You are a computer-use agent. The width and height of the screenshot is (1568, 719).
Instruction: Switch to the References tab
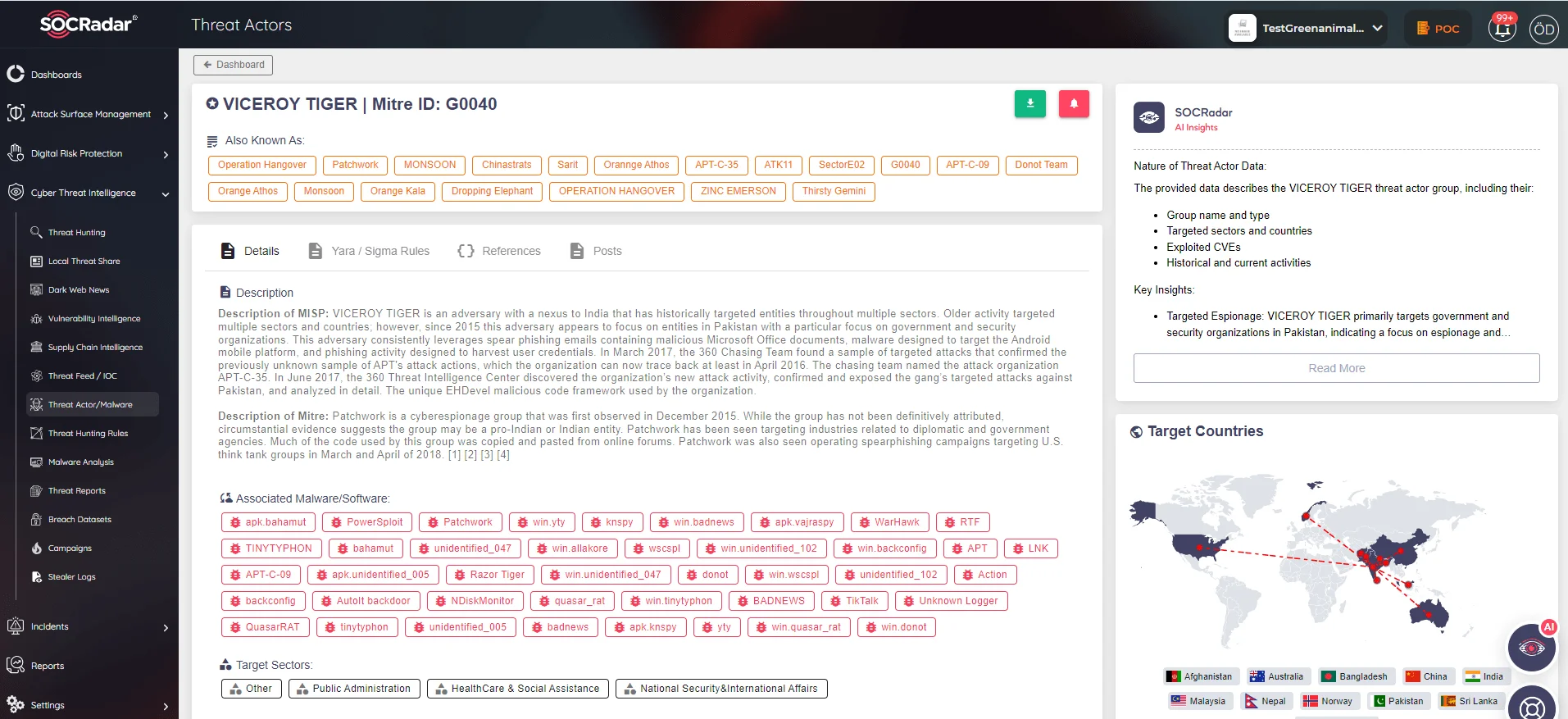(x=499, y=251)
